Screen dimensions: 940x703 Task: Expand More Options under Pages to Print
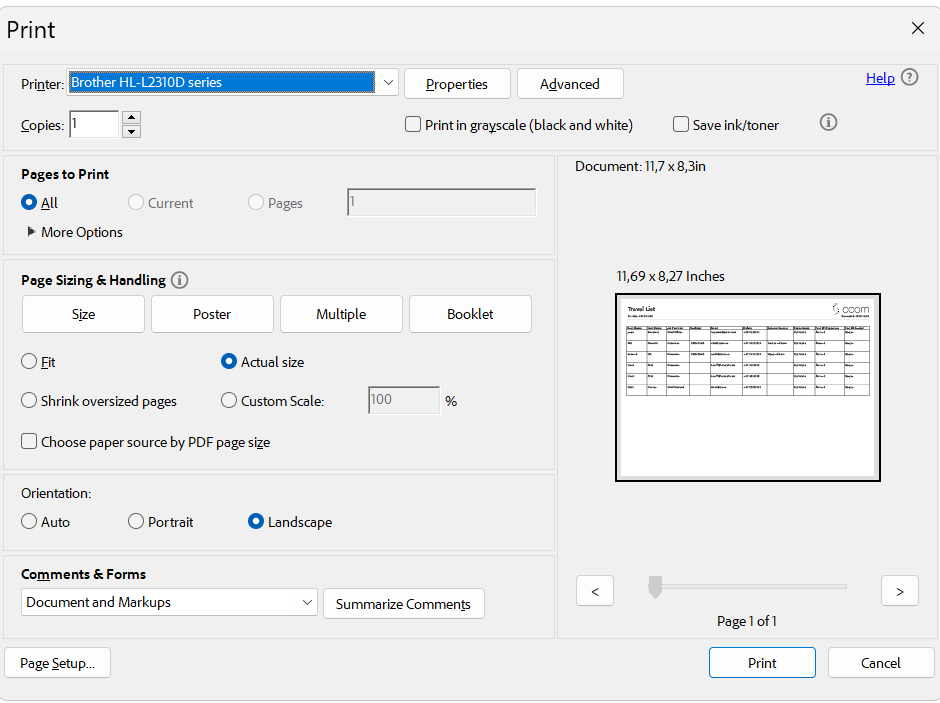tap(74, 232)
